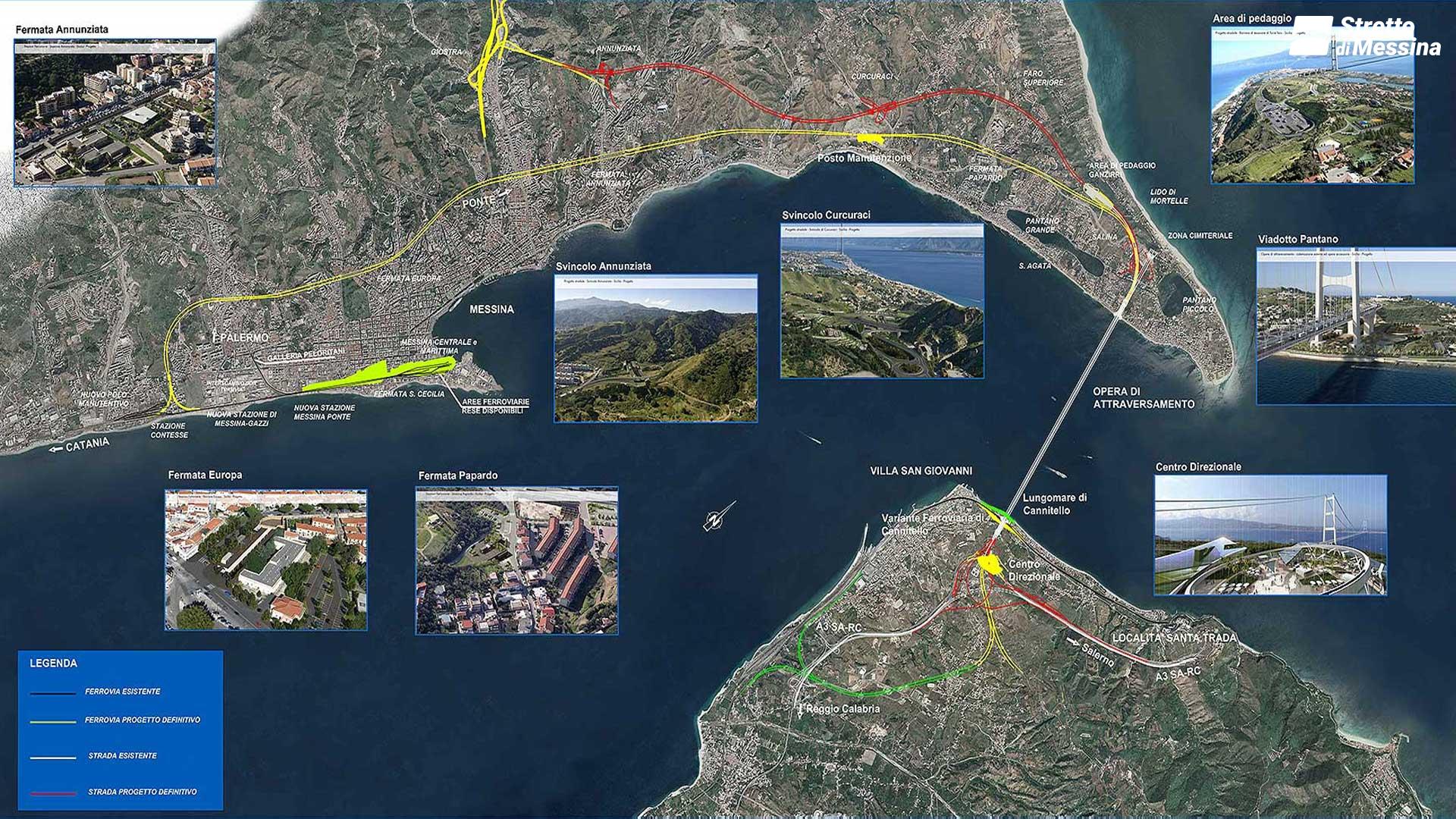Viewport: 1456px width, 819px height.
Task: Open the Nuova Stazione Messina Ponte link
Action: pyautogui.click(x=325, y=413)
